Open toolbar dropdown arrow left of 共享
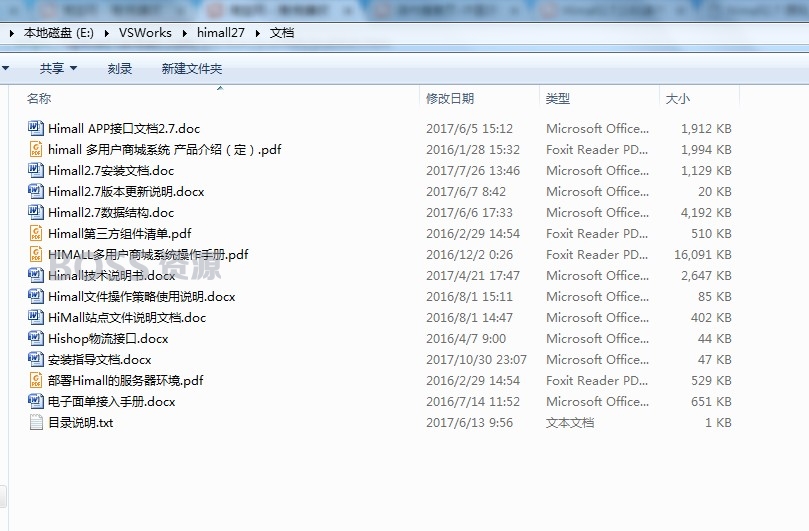Screen dimensions: 809x531 pos(5,68)
